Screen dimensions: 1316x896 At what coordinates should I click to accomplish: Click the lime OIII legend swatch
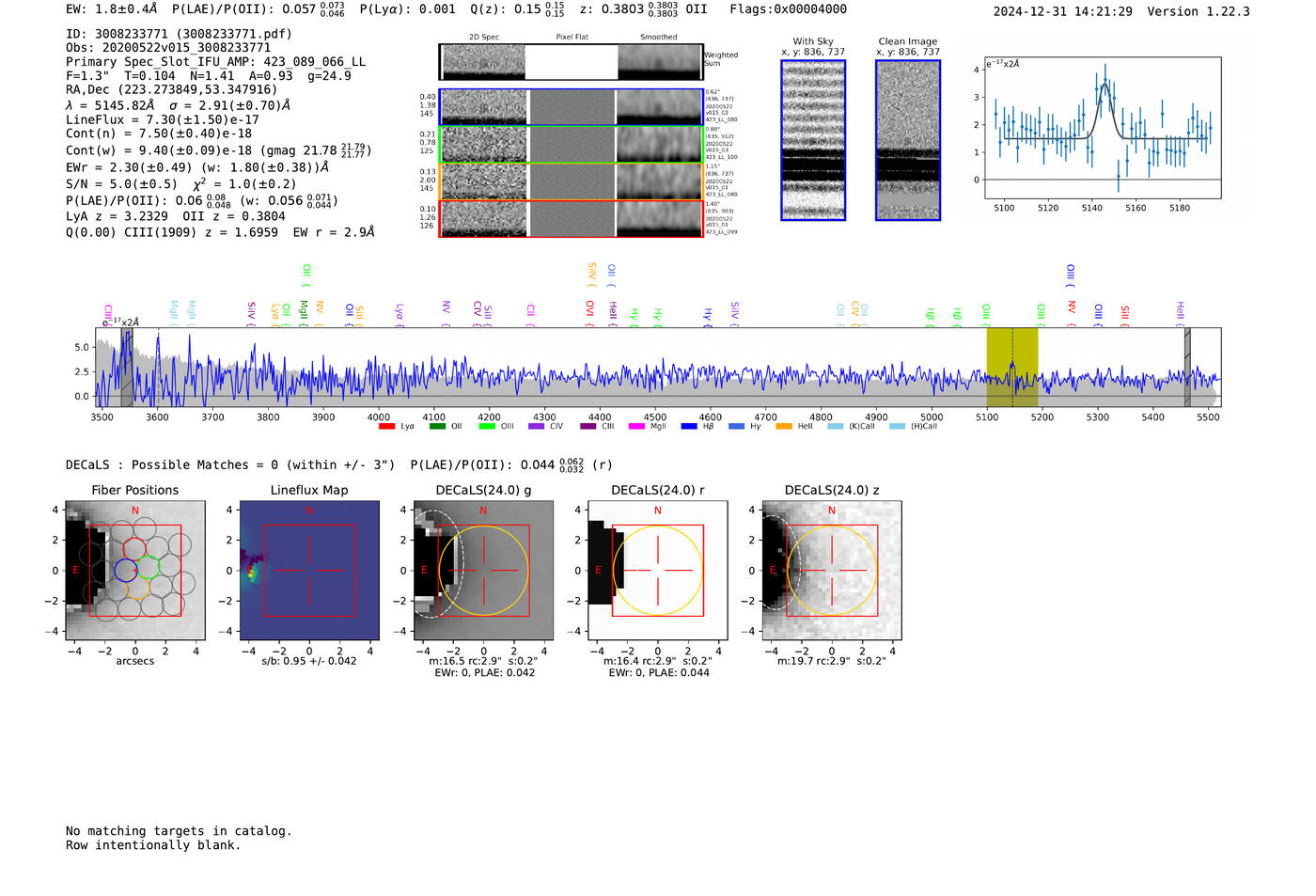coord(487,426)
